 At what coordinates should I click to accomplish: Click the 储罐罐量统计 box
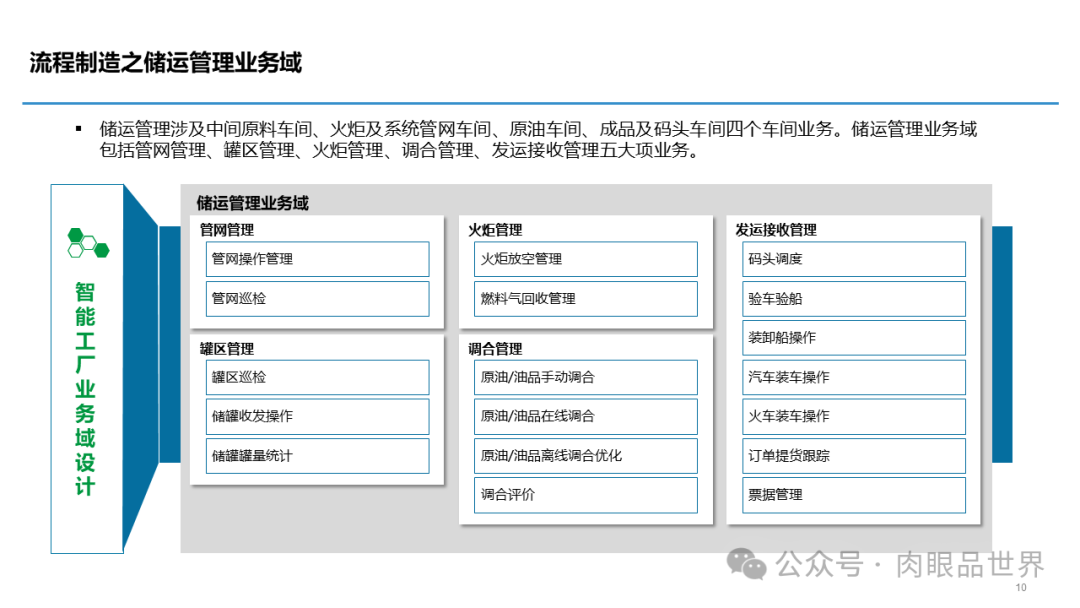click(x=318, y=456)
